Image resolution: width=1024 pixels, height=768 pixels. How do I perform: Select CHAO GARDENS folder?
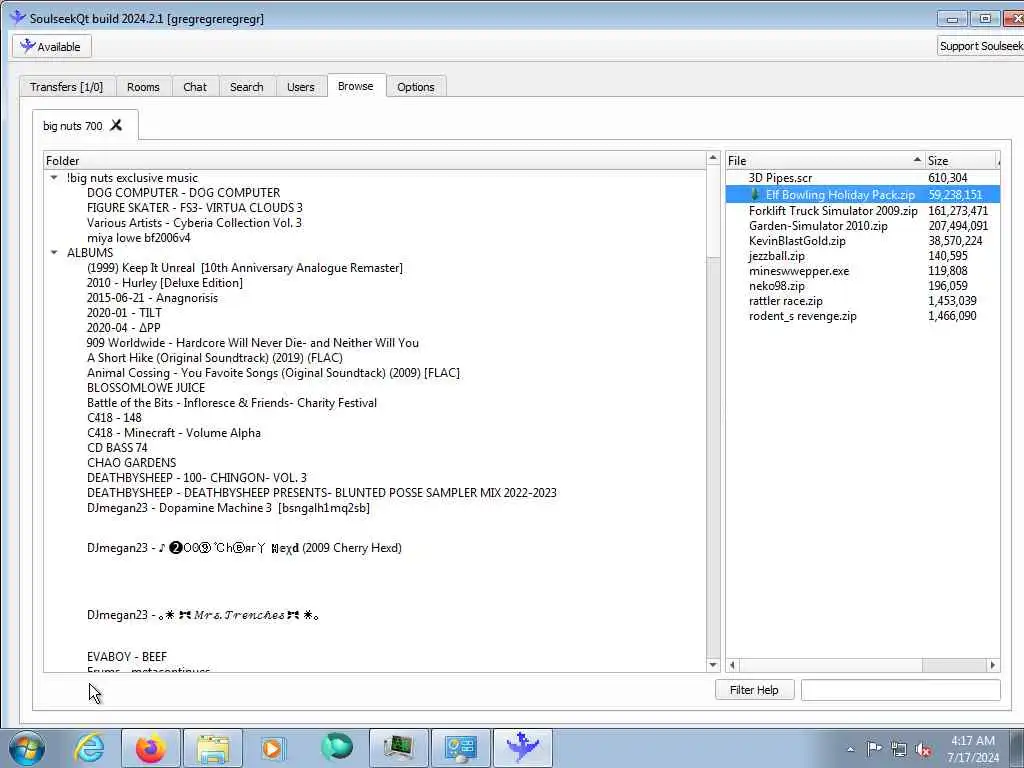click(131, 463)
